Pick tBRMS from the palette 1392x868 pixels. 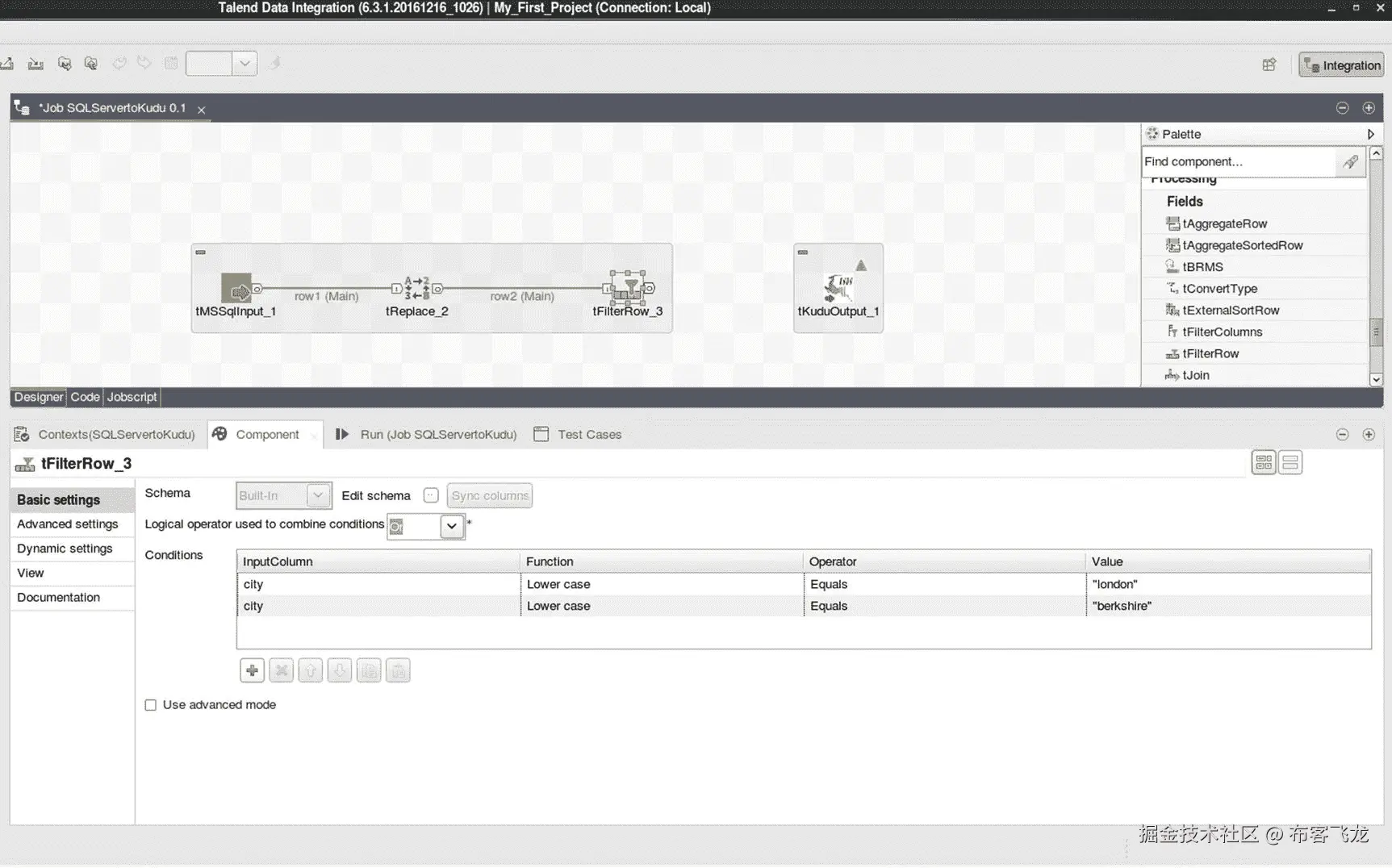pyautogui.click(x=1194, y=267)
